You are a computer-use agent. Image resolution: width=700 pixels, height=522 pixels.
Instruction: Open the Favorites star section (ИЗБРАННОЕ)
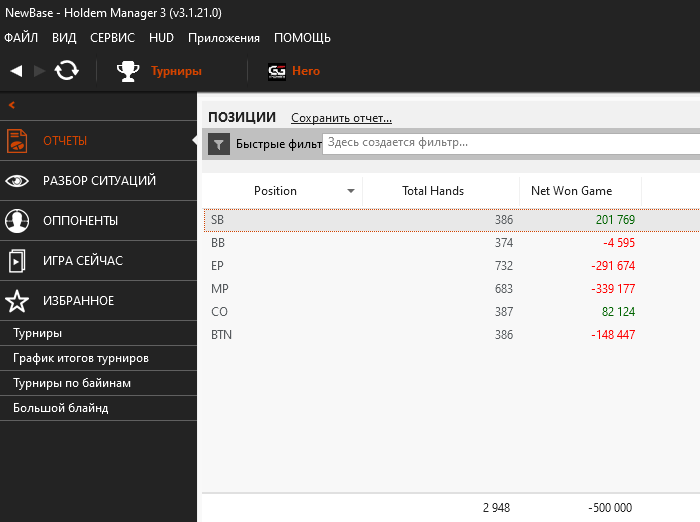click(x=78, y=301)
